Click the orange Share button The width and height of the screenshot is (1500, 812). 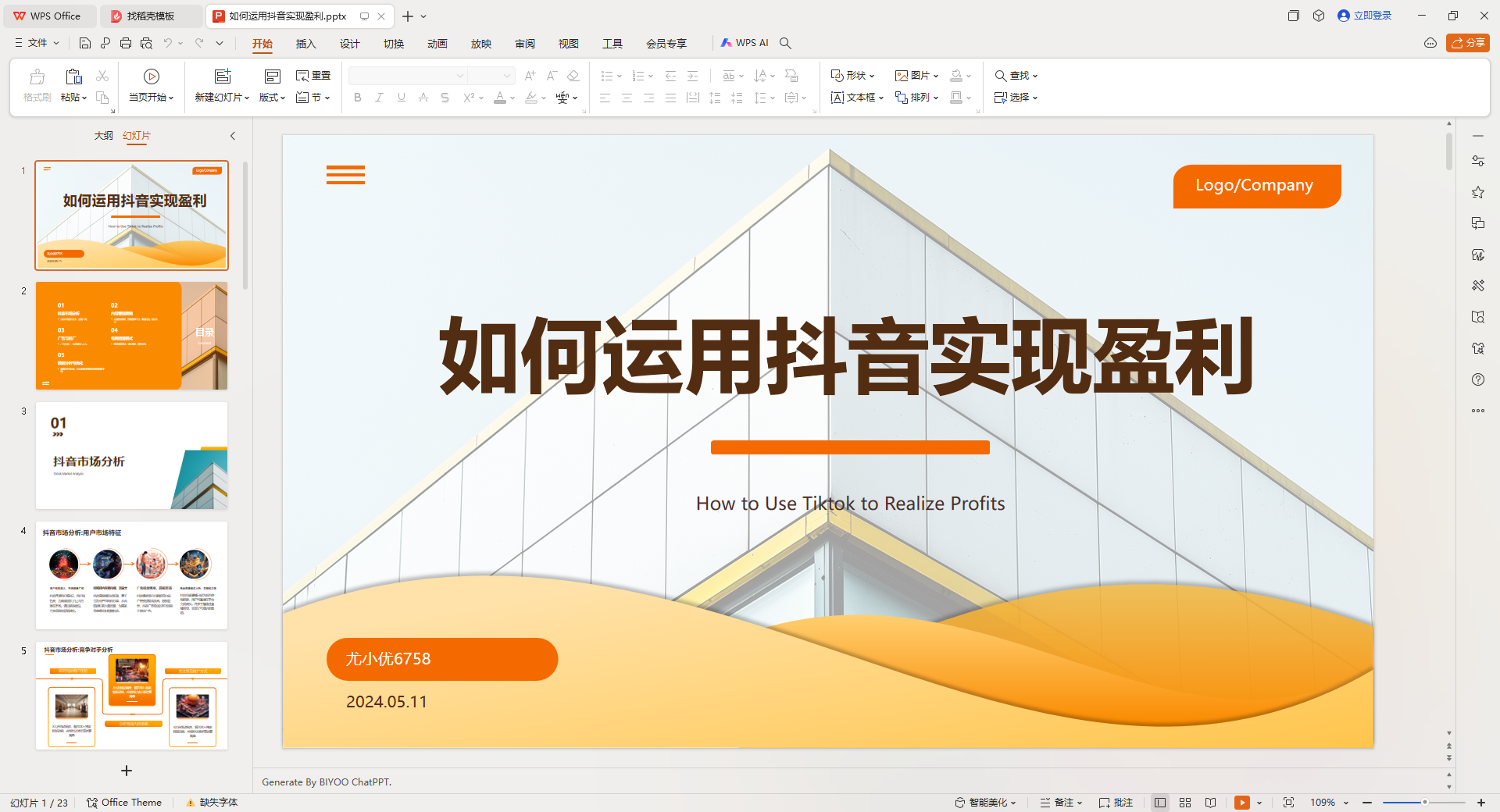[x=1467, y=43]
